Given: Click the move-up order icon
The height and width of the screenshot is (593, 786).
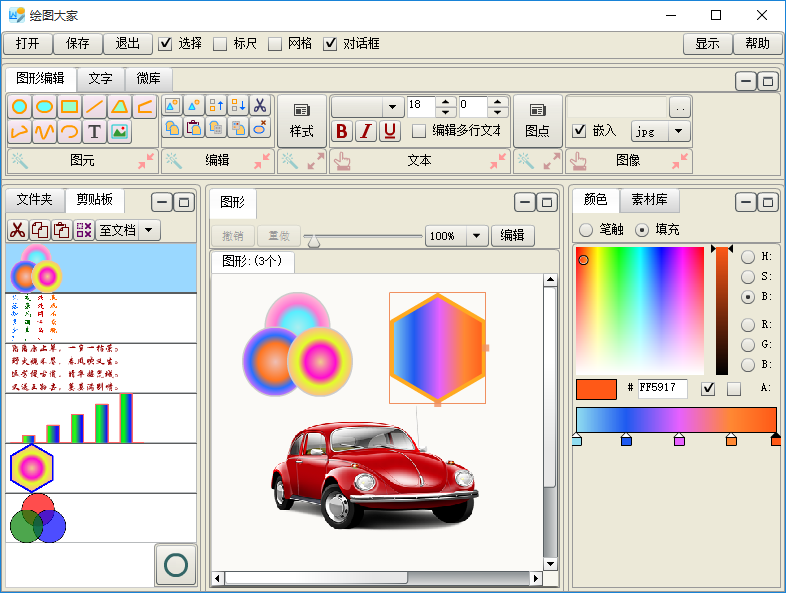Looking at the screenshot, I should tap(216, 105).
